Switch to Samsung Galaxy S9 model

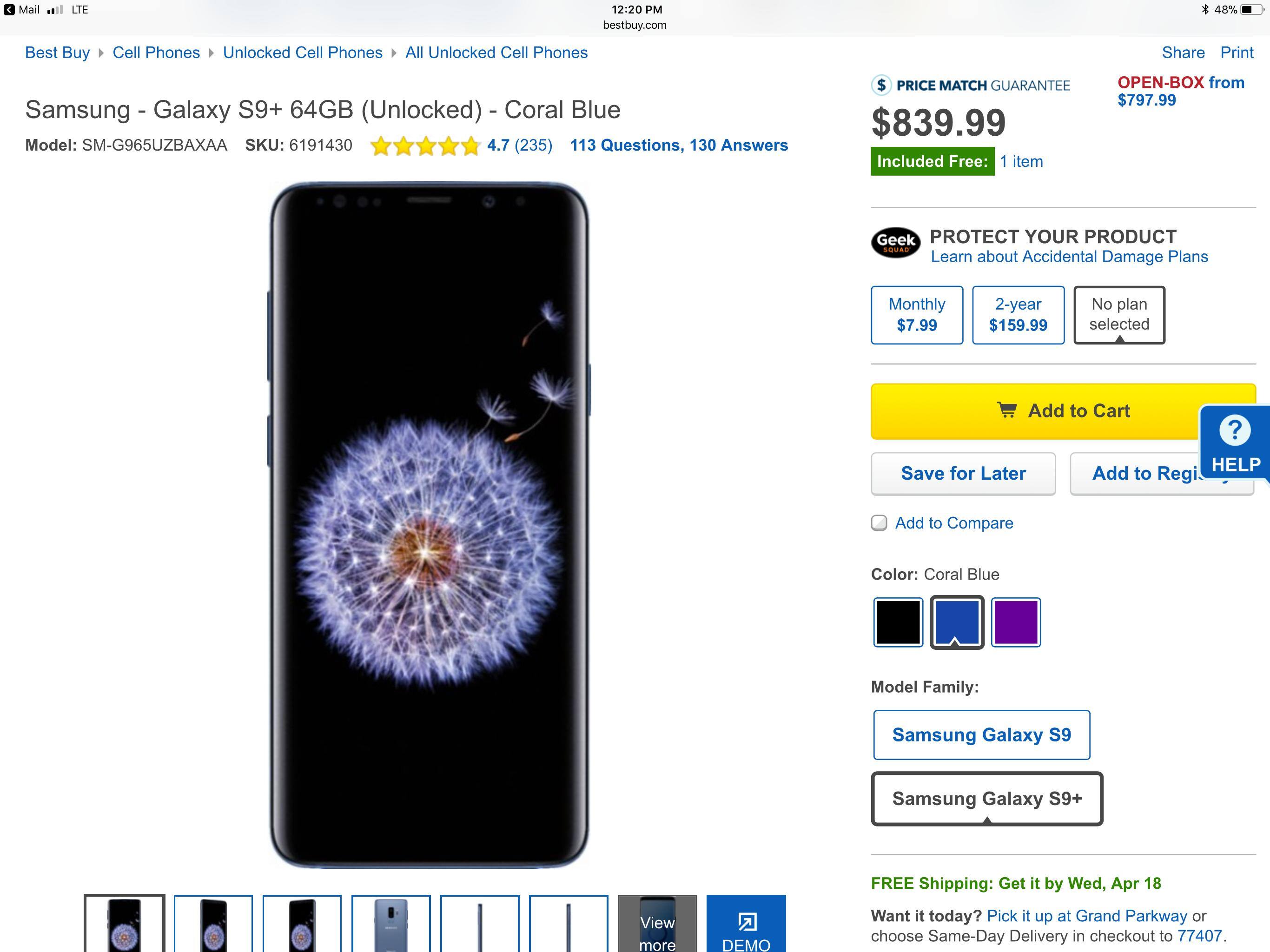click(981, 735)
